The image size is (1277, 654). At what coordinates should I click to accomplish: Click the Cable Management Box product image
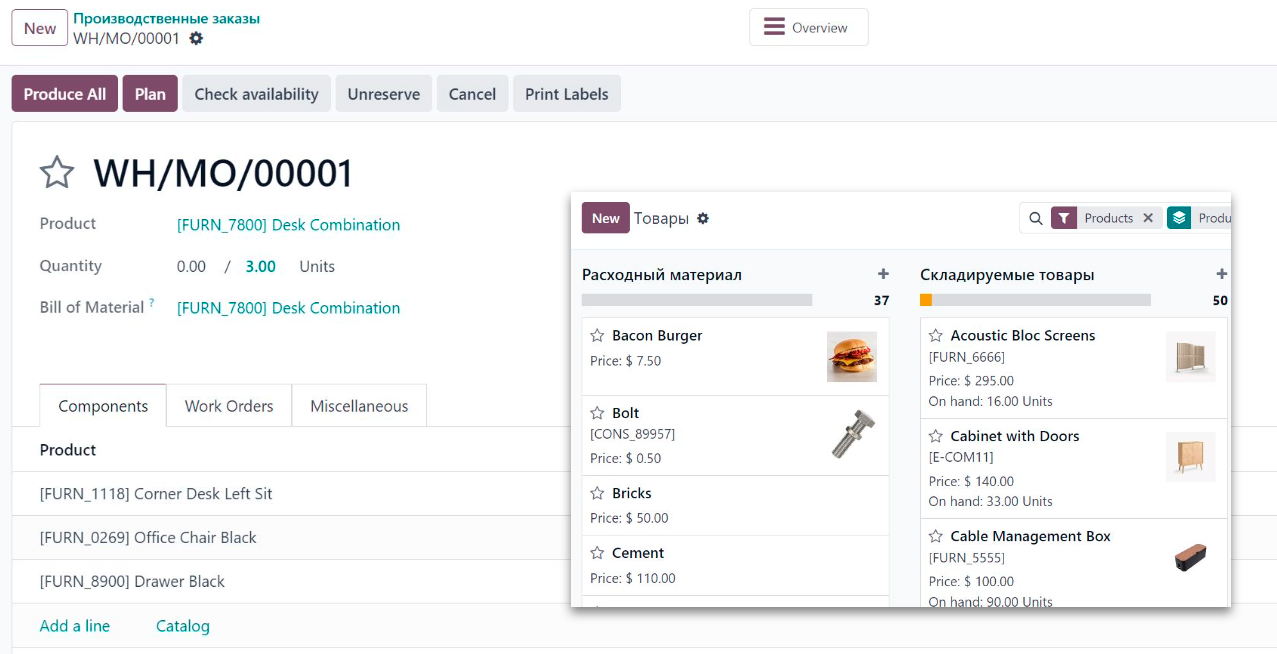pos(1190,557)
